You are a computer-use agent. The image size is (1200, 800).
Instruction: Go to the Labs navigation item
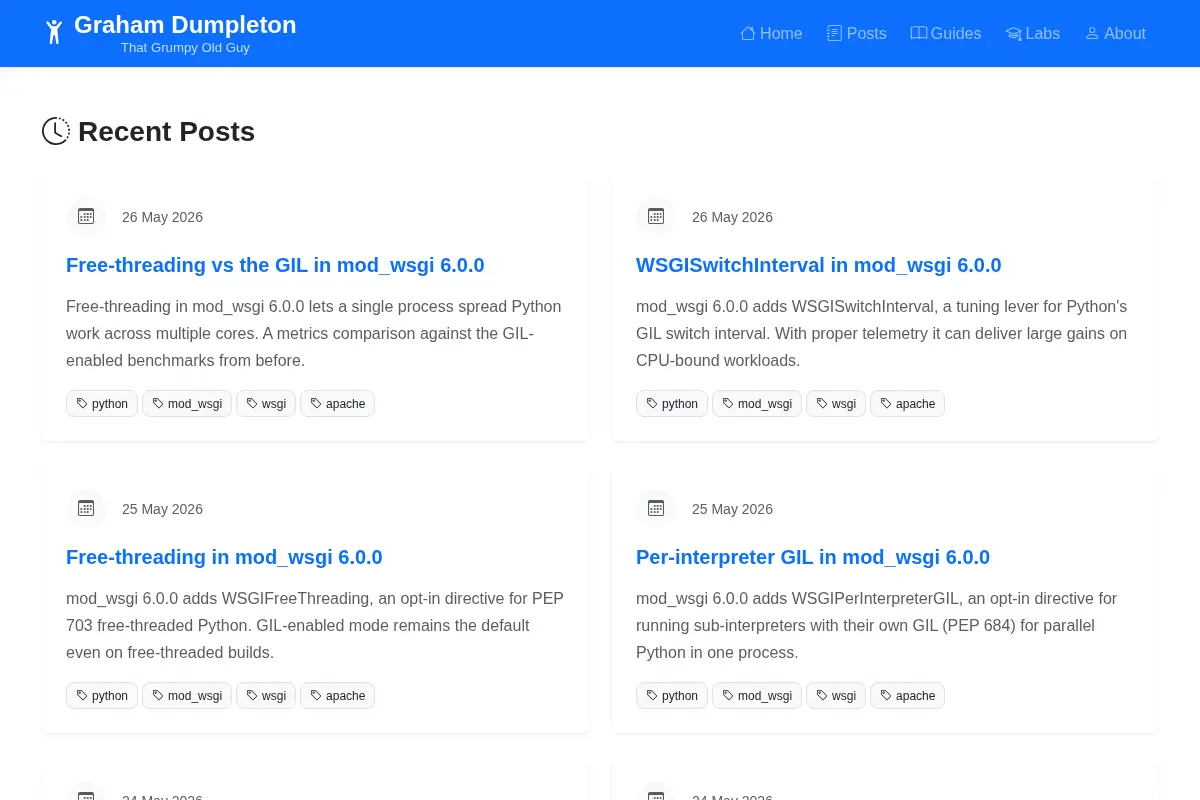point(1033,33)
